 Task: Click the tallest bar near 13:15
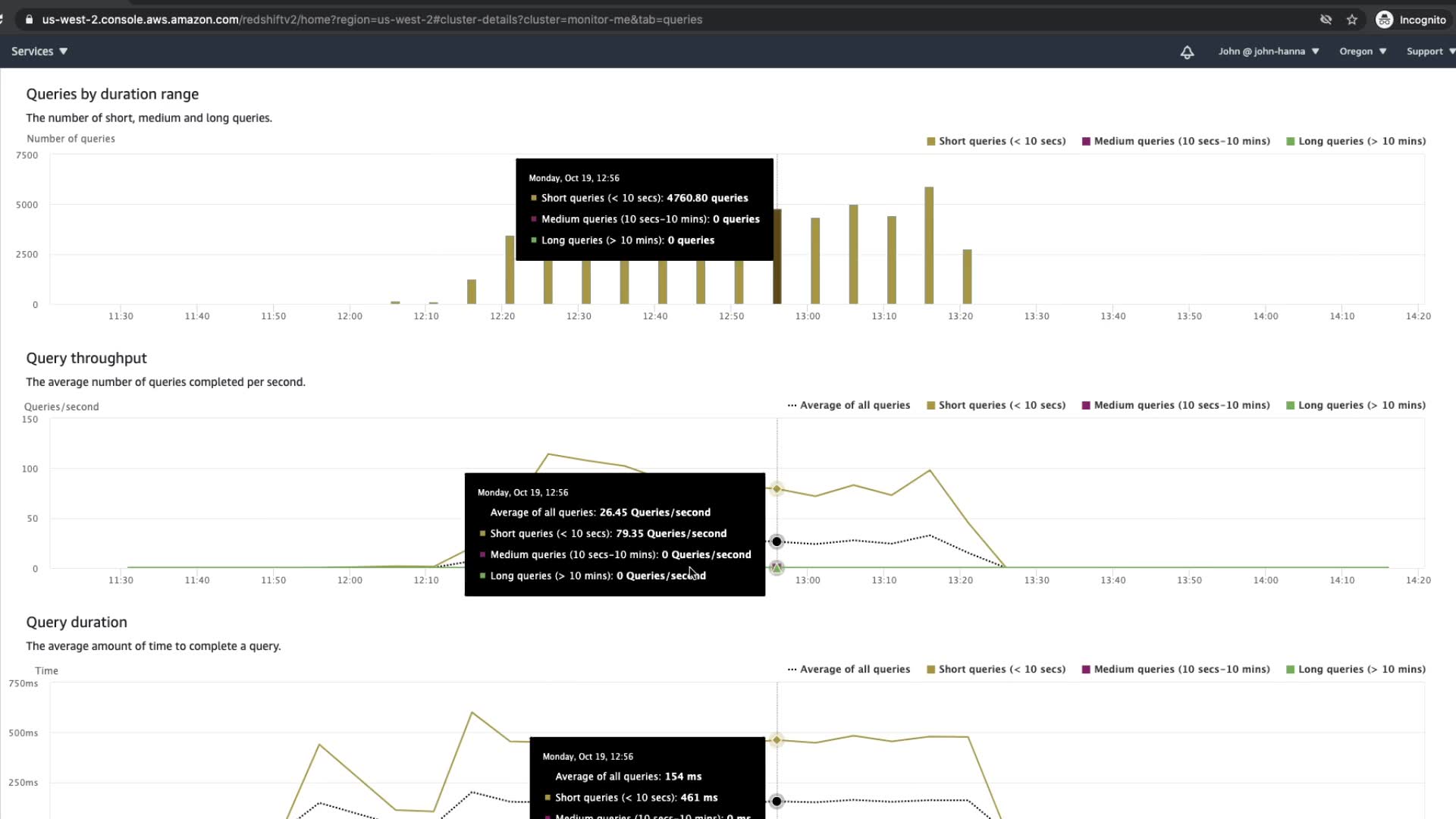point(929,245)
